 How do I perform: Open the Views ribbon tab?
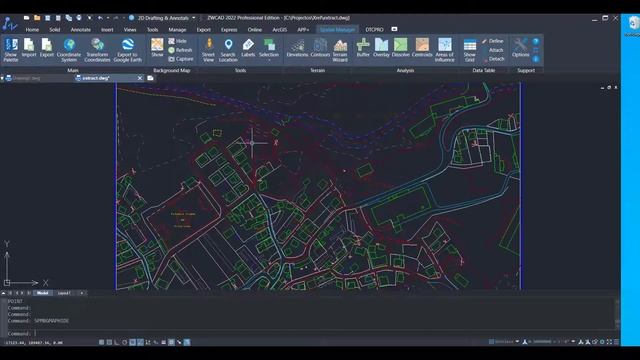click(x=130, y=30)
